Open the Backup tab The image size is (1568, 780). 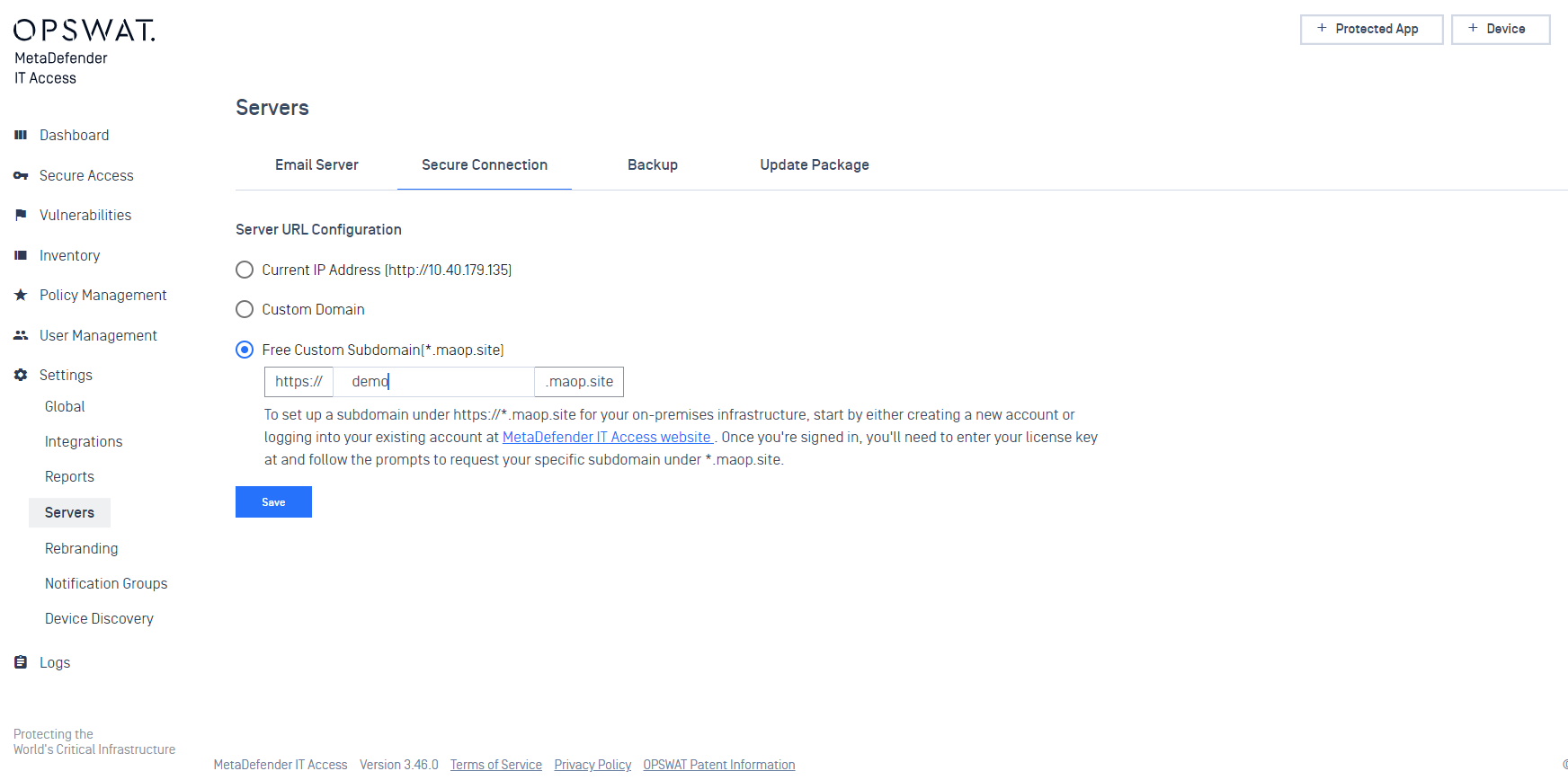(653, 164)
